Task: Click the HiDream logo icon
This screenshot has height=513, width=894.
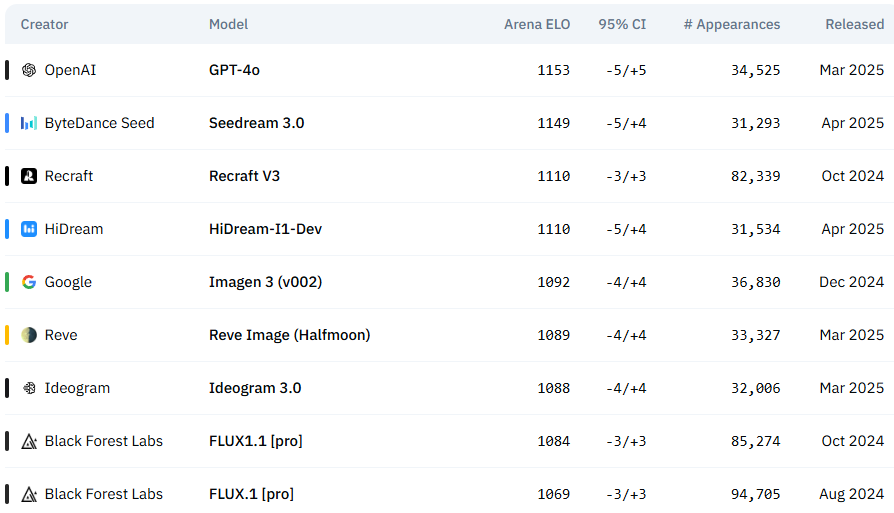Action: pyautogui.click(x=29, y=229)
